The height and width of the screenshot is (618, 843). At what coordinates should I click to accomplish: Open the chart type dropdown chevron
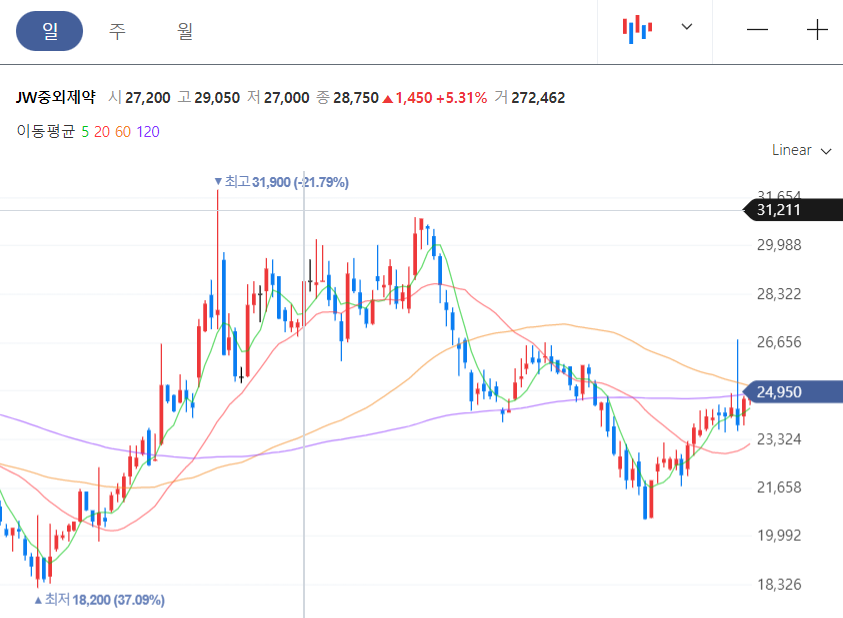pyautogui.click(x=687, y=26)
